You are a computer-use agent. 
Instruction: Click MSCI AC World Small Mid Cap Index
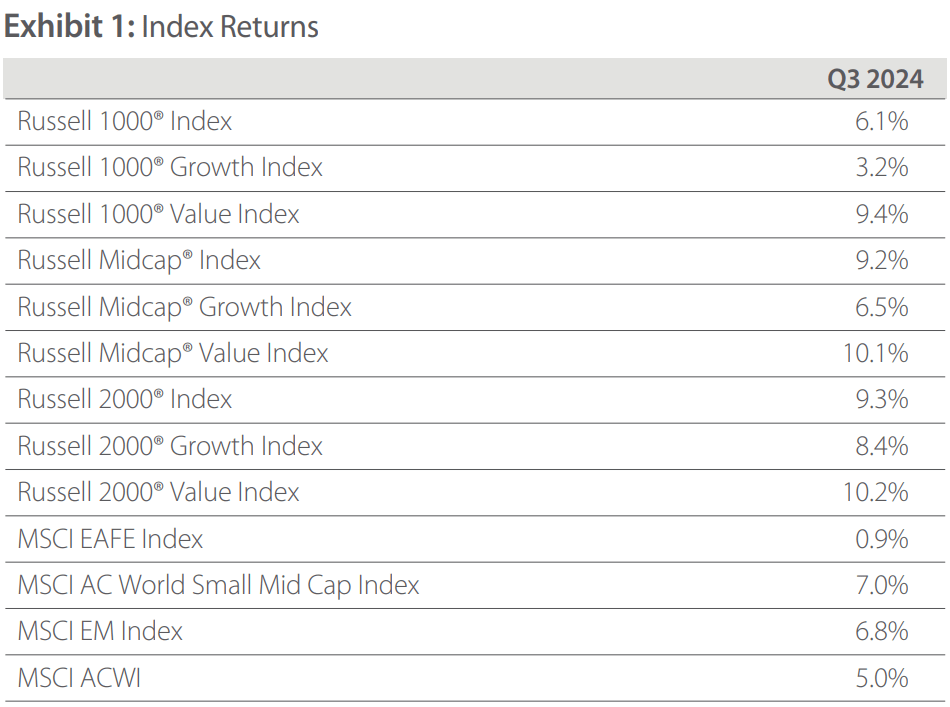click(218, 585)
